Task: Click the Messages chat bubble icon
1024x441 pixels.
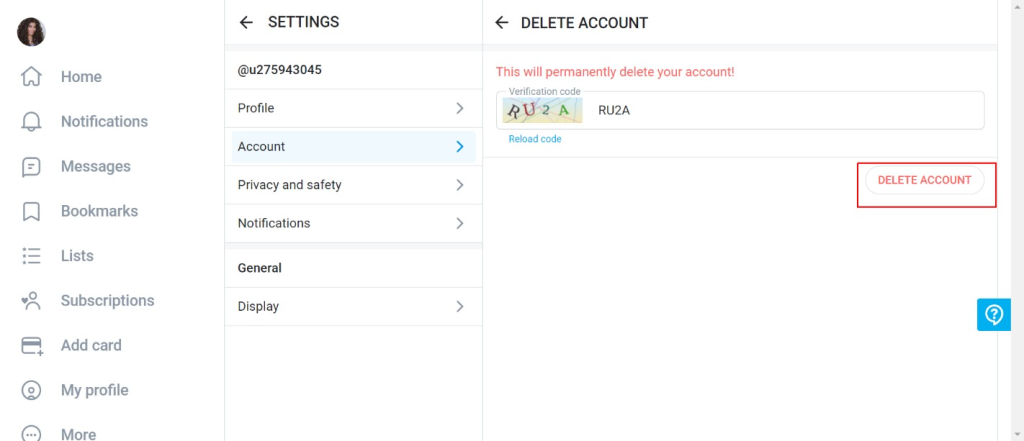Action: pyautogui.click(x=31, y=167)
